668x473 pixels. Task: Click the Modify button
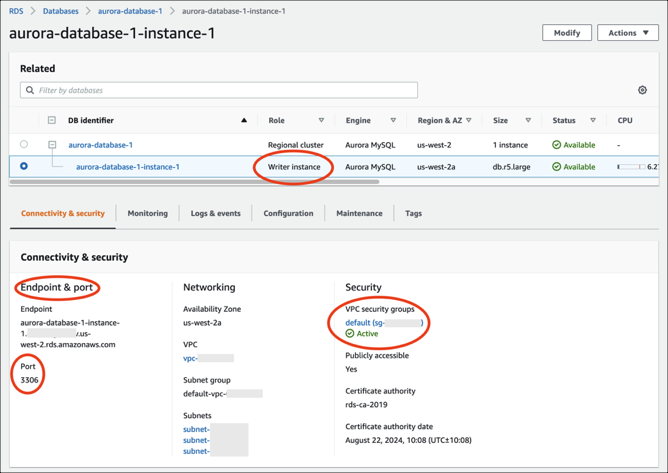(x=566, y=33)
